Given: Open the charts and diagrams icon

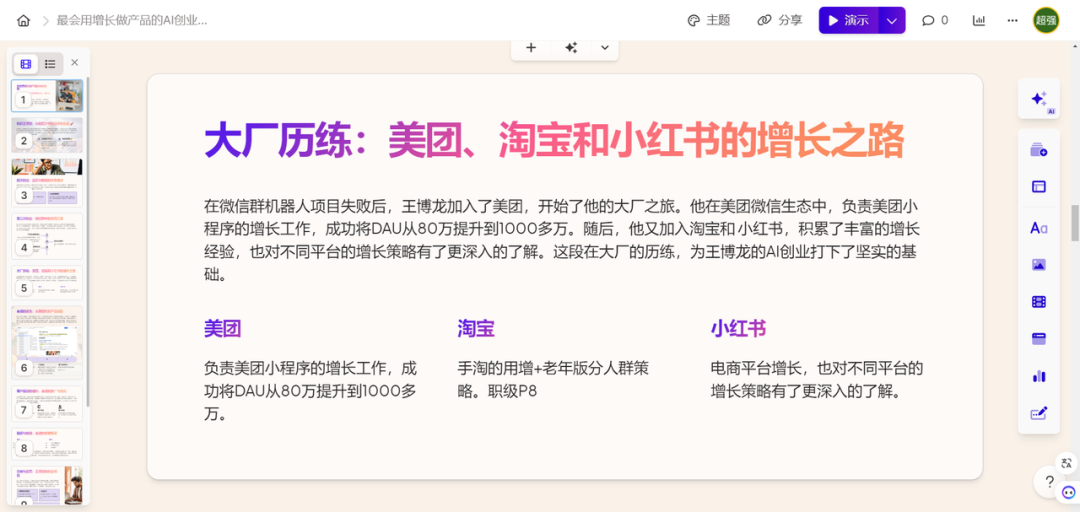Looking at the screenshot, I should point(1039,376).
